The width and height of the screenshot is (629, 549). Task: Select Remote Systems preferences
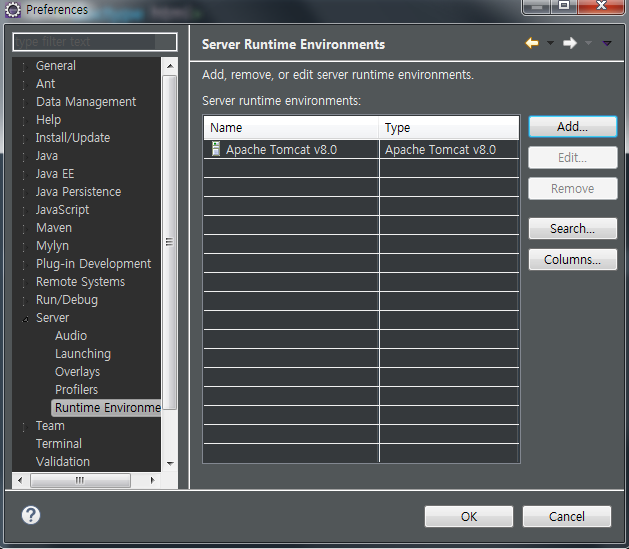pyautogui.click(x=80, y=282)
